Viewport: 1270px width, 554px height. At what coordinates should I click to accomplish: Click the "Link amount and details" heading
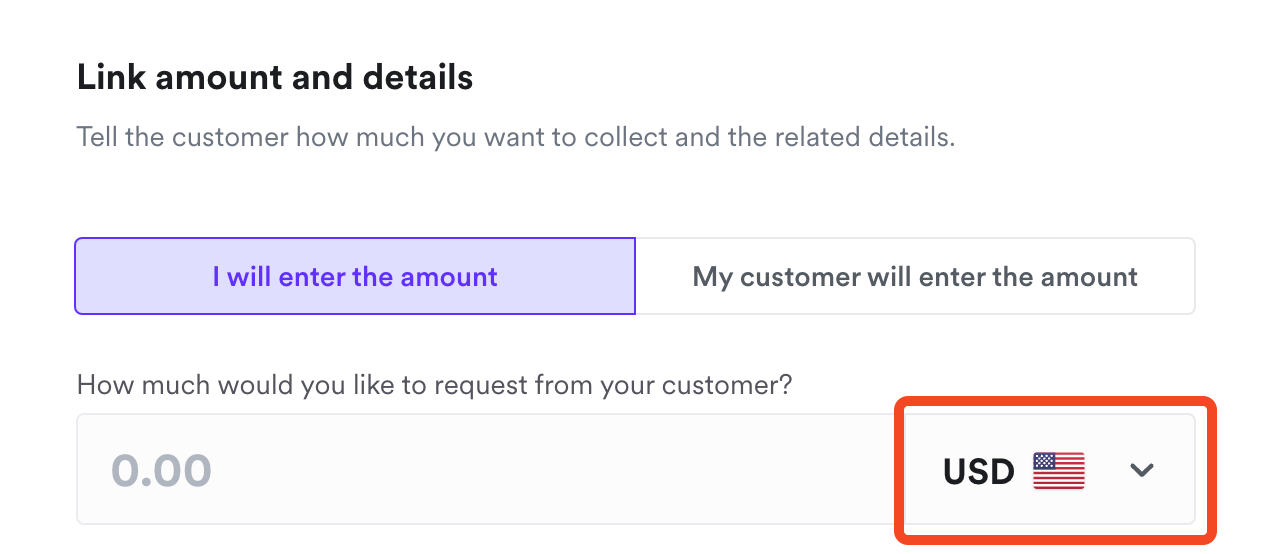pos(275,77)
